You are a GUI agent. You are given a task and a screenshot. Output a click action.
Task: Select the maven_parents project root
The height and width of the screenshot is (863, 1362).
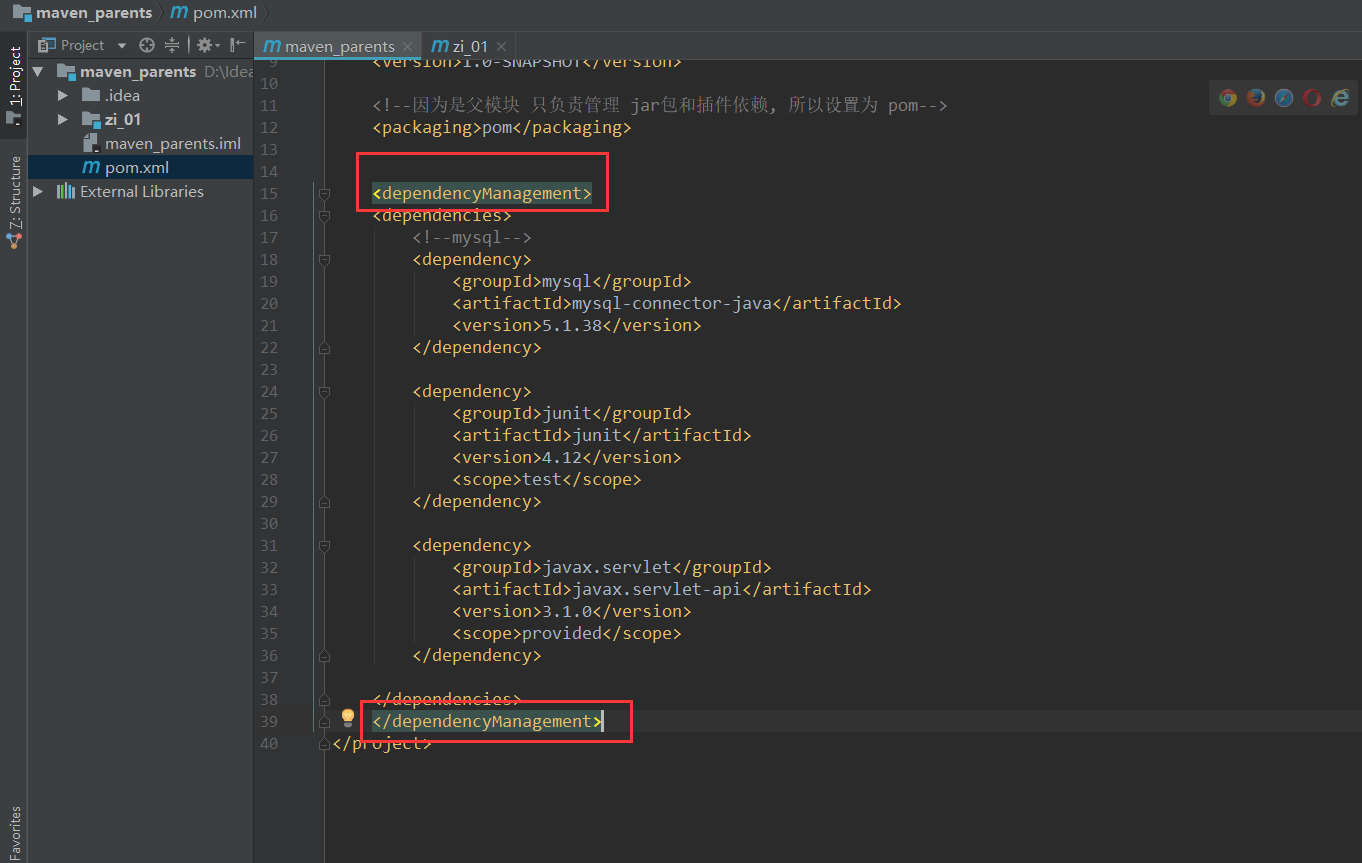click(140, 72)
